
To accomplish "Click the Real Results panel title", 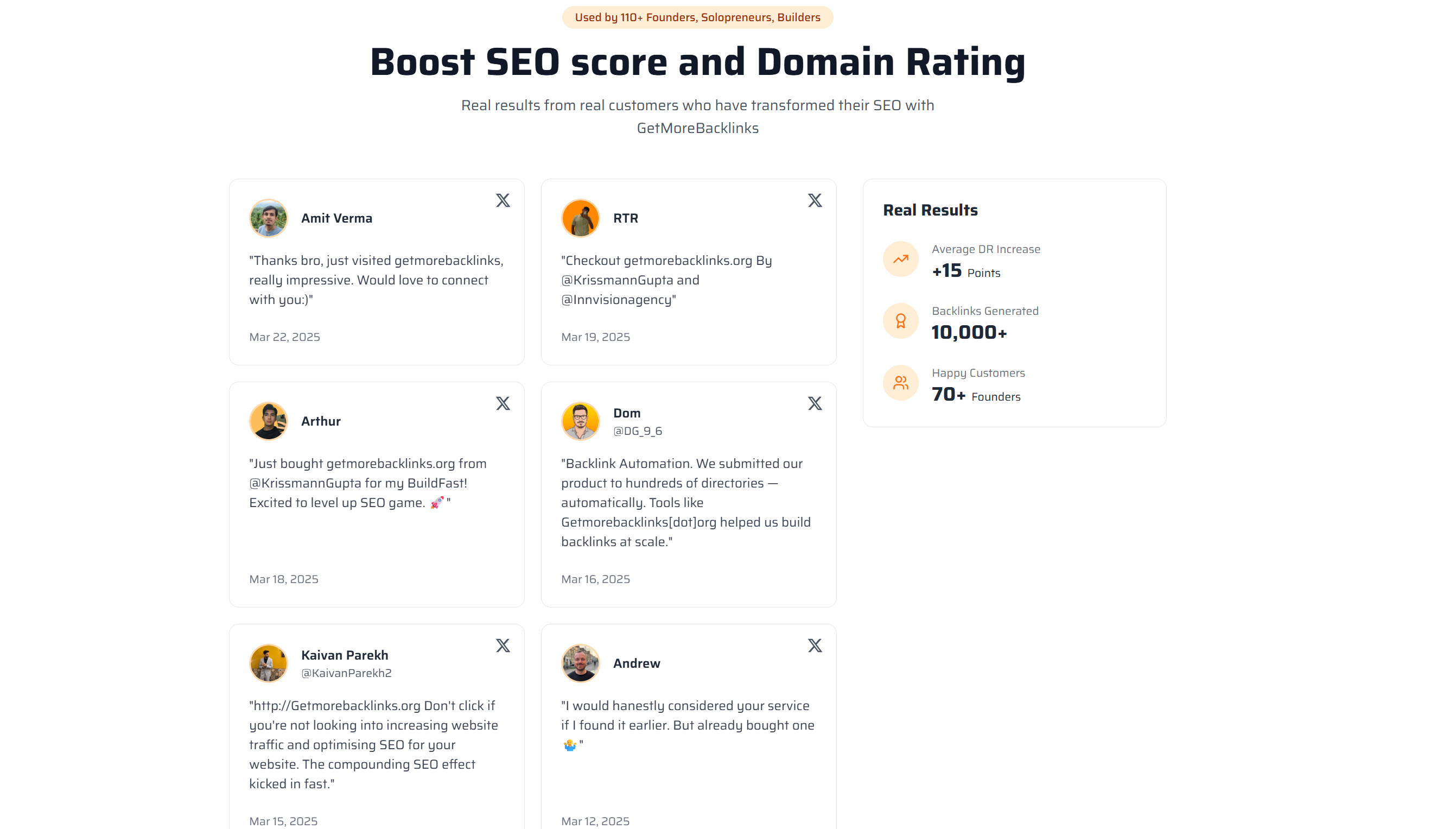I will pyautogui.click(x=930, y=210).
